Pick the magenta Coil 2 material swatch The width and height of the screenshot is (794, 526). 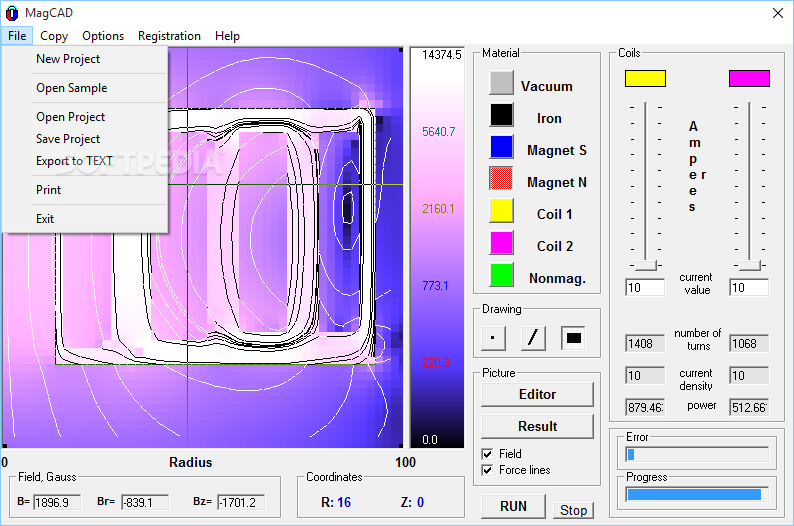pos(501,243)
